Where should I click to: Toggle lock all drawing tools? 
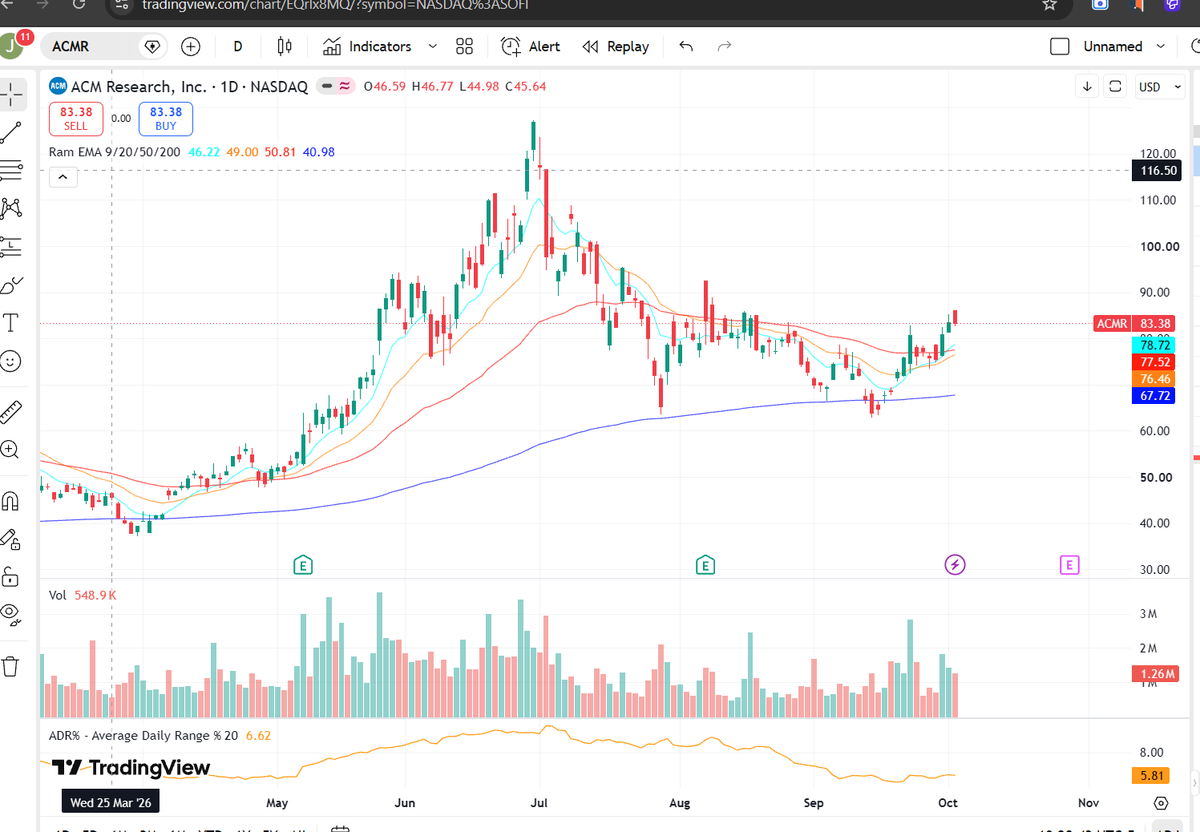(12, 576)
